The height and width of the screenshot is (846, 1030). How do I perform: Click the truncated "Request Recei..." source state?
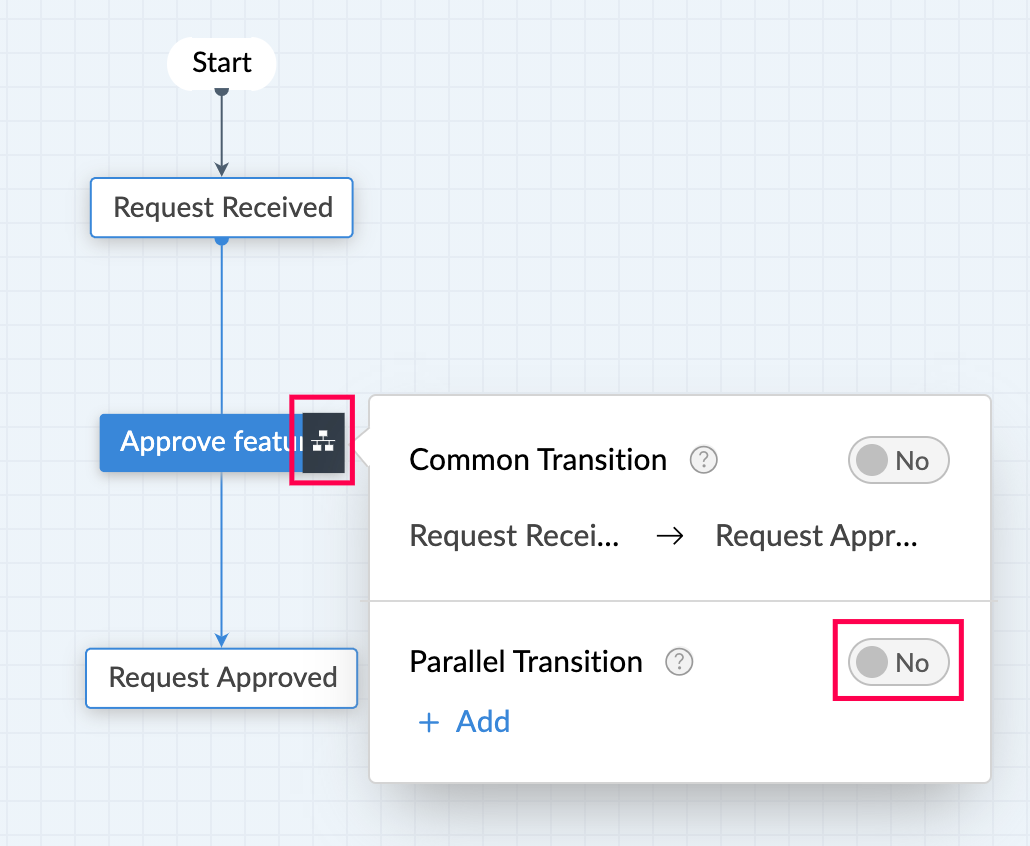click(514, 537)
